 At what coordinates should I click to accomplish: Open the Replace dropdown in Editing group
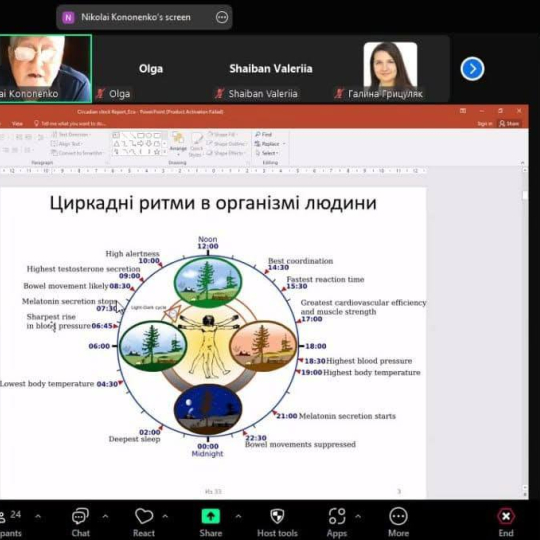270,144
